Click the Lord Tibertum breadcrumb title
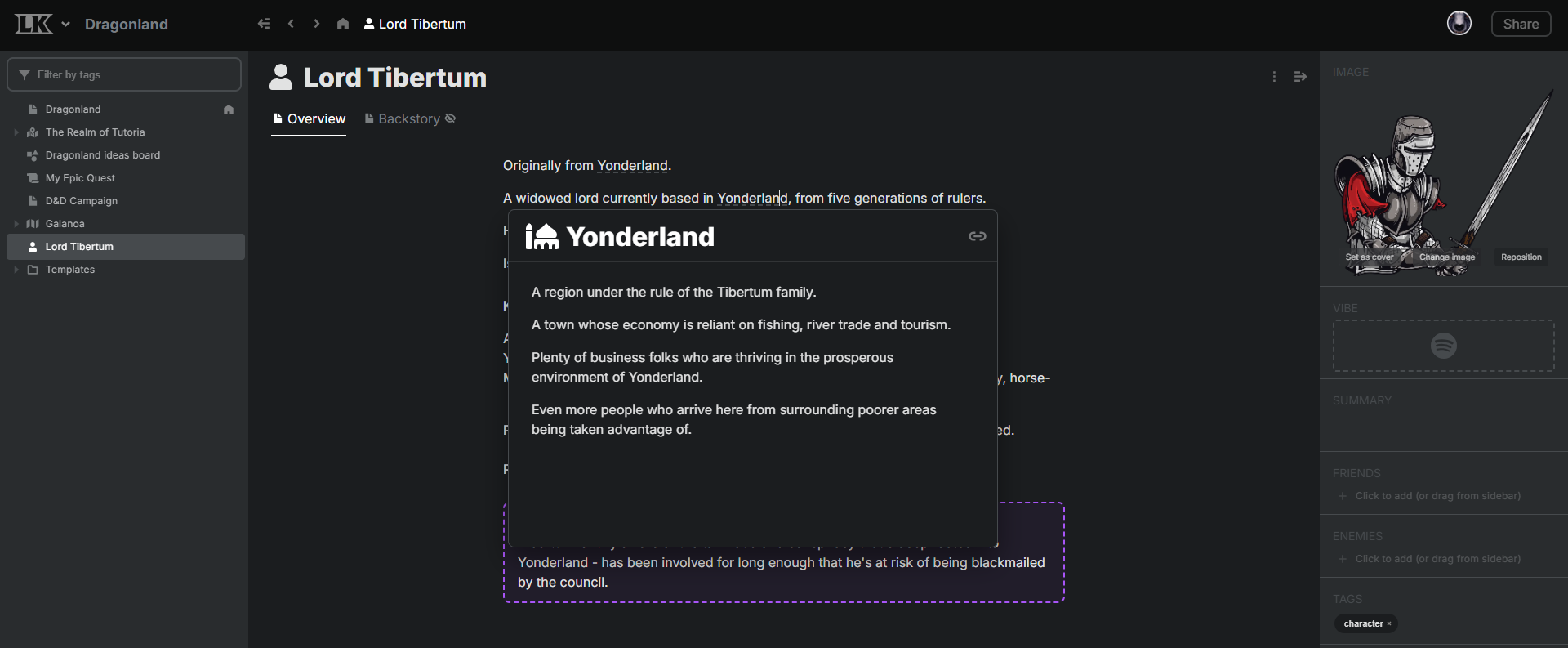 [x=422, y=24]
